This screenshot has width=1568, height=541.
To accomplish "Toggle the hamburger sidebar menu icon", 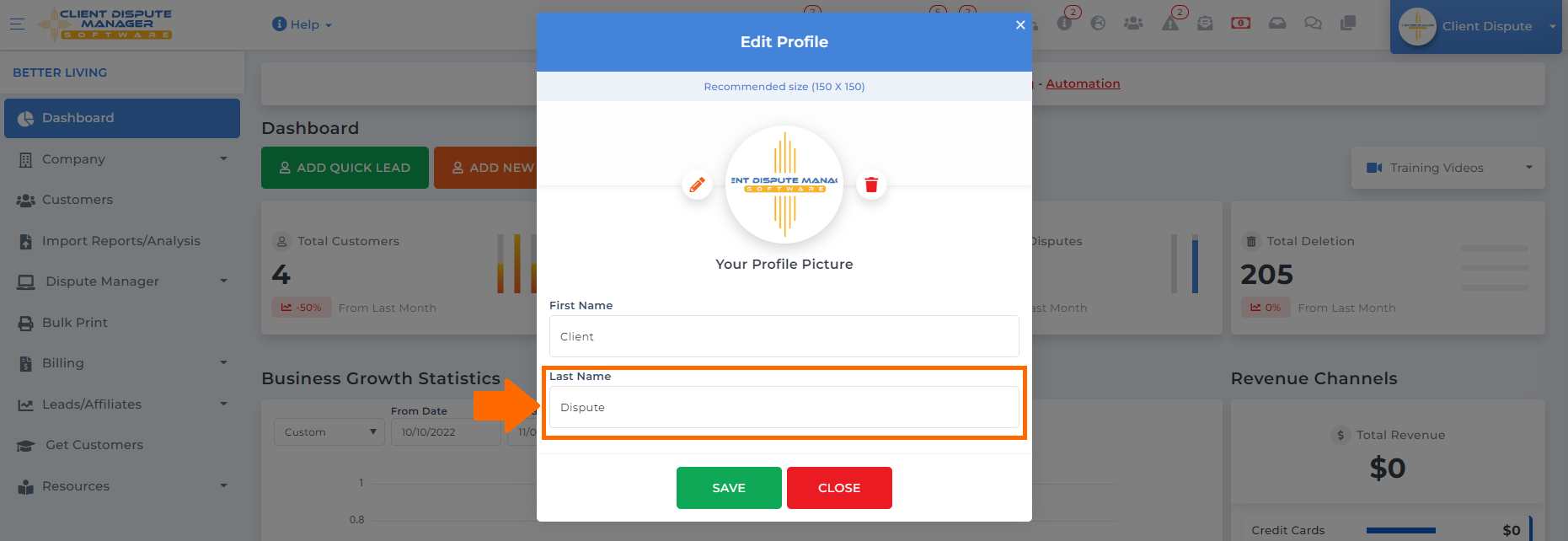I will coord(17,24).
